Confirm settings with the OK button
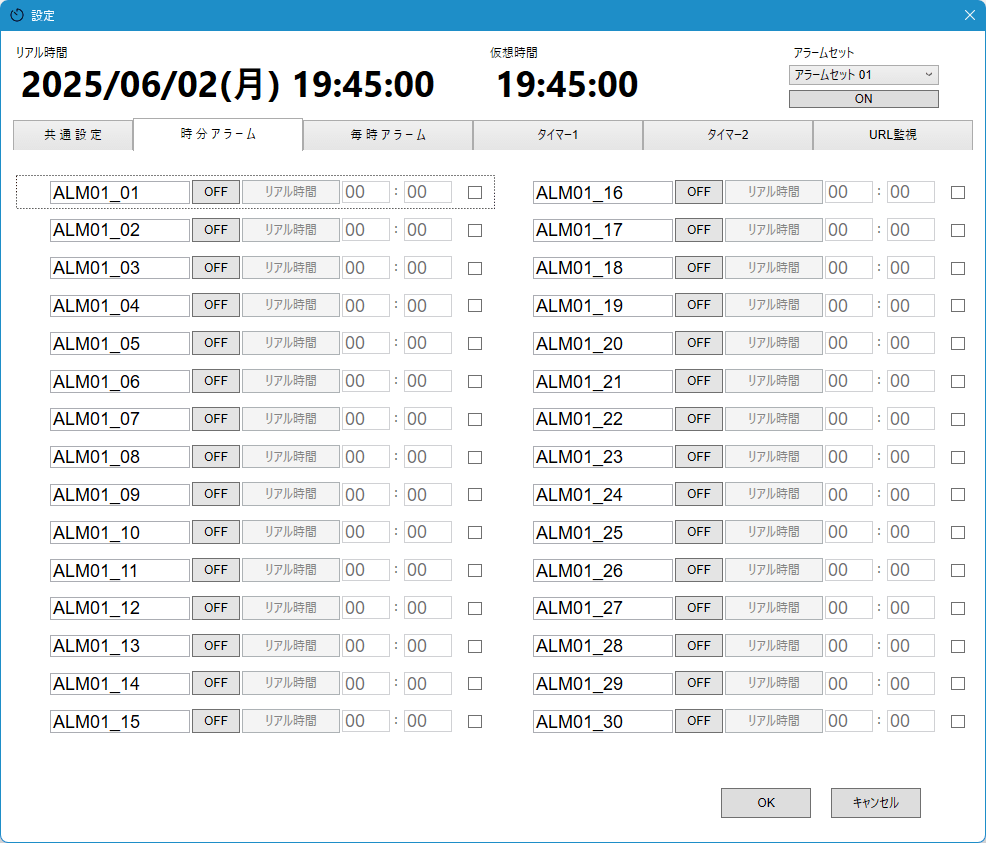Viewport: 986px width, 843px height. pyautogui.click(x=765, y=802)
